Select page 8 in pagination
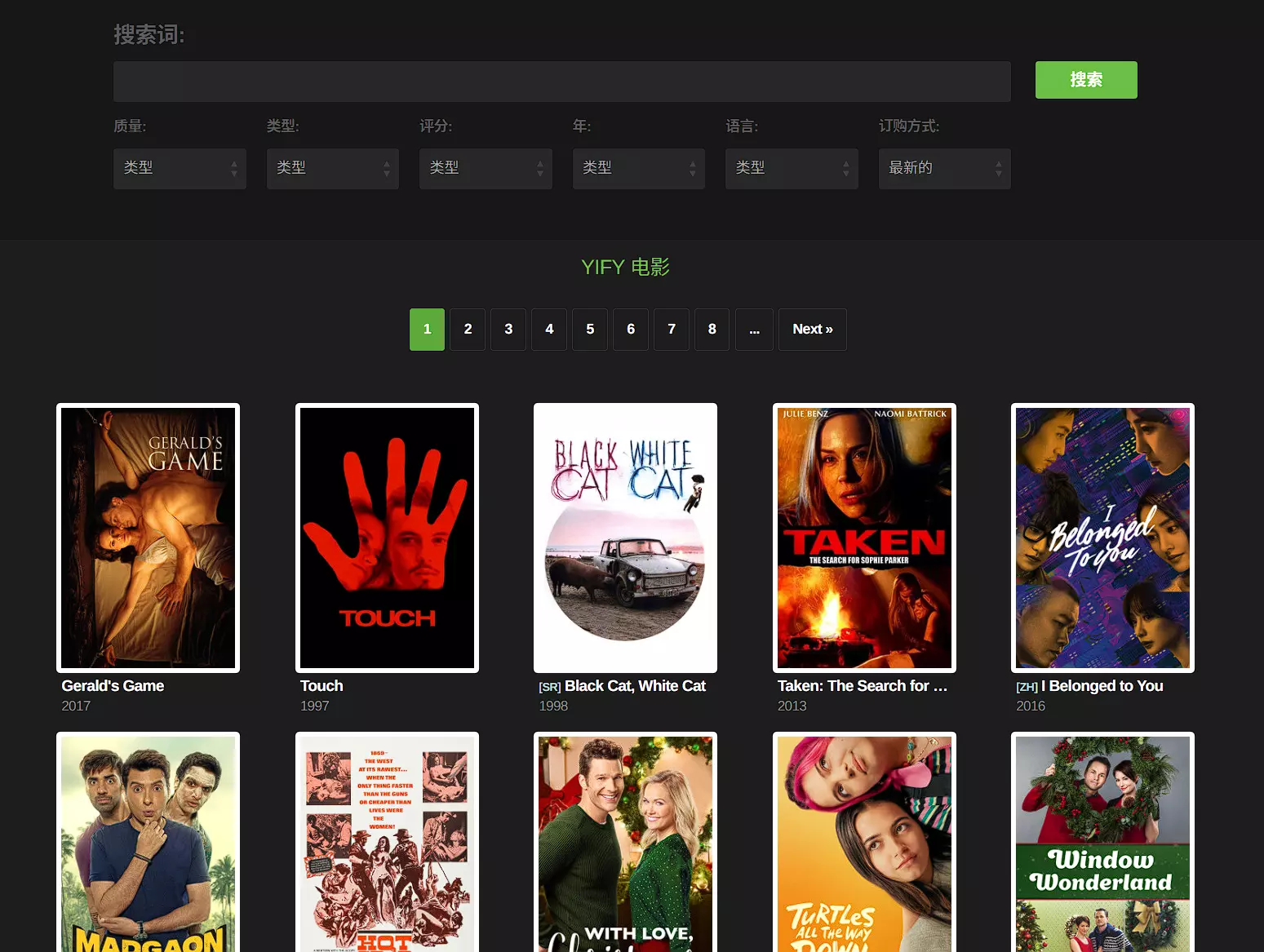The width and height of the screenshot is (1264, 952). 712,330
